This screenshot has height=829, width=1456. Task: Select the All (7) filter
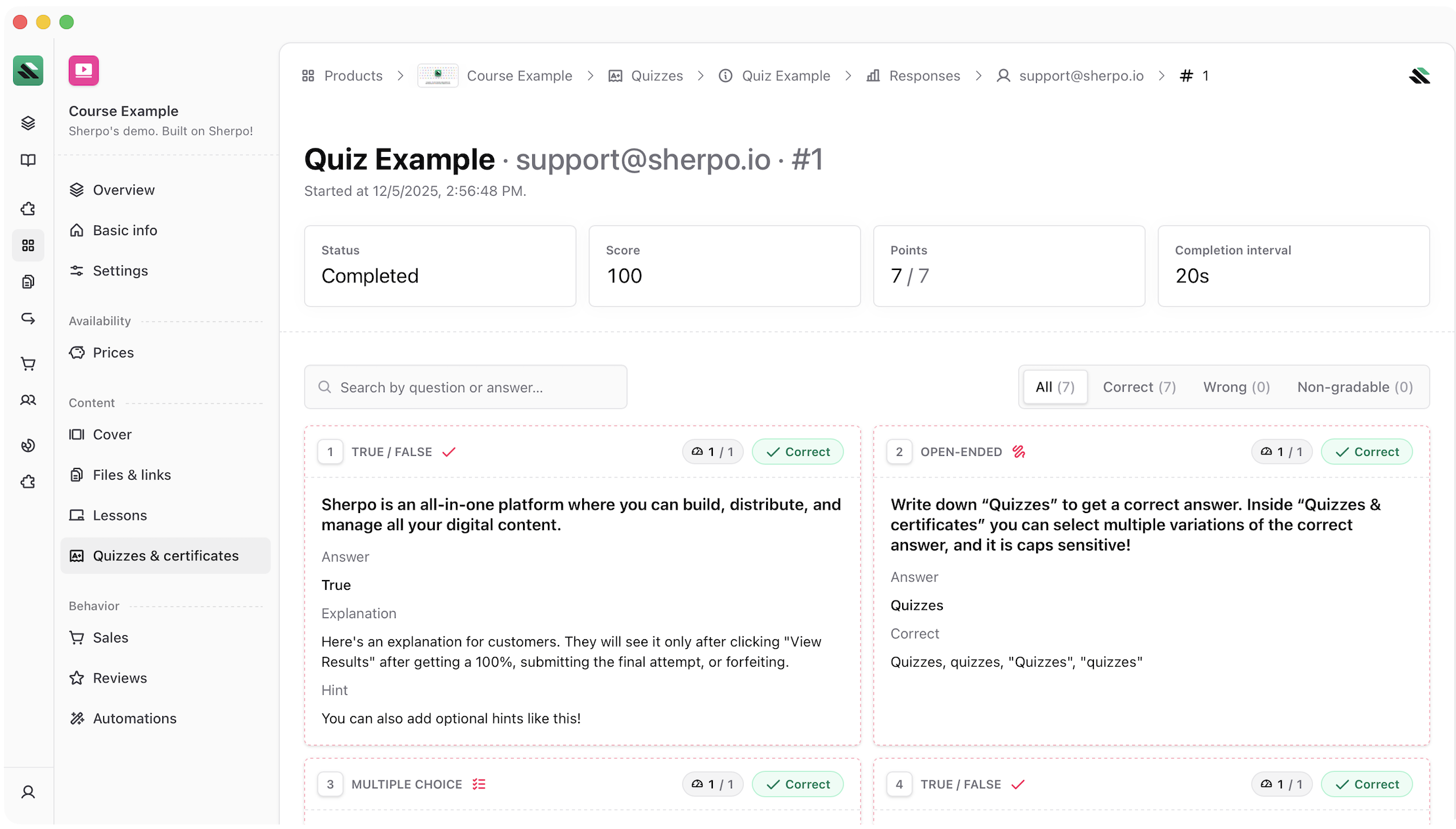point(1055,387)
